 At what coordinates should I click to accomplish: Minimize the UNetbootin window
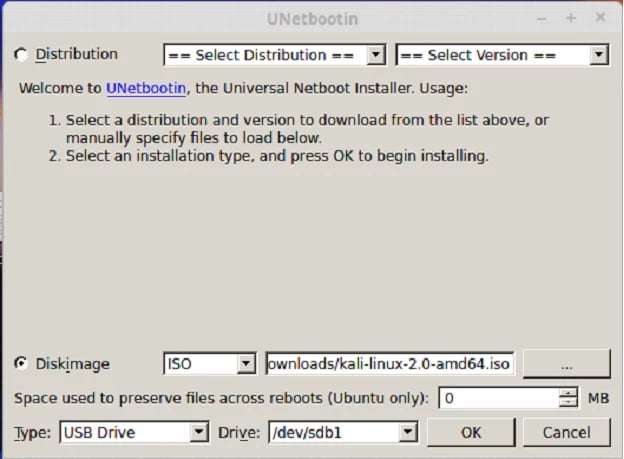[x=541, y=18]
